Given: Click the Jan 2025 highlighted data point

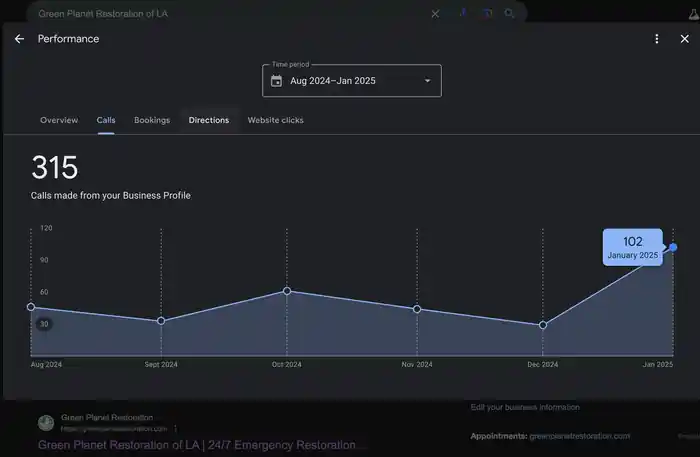Looking at the screenshot, I should [x=673, y=247].
